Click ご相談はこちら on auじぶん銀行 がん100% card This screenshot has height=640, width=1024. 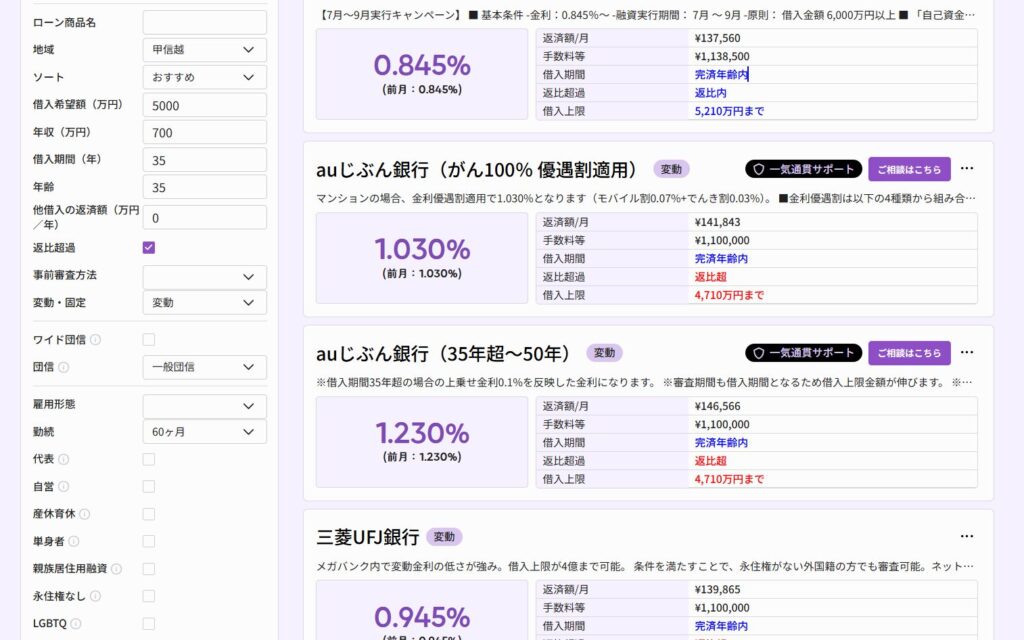point(909,169)
